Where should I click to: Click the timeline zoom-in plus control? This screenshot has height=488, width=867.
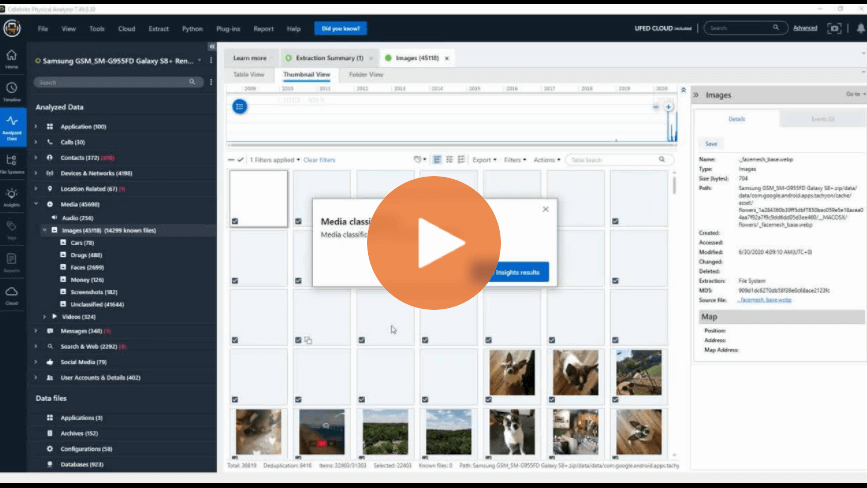pyautogui.click(x=668, y=107)
